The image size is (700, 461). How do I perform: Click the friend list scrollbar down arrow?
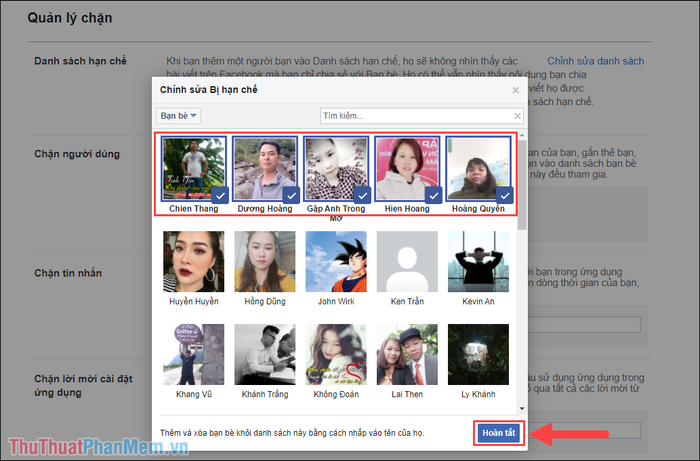(522, 409)
